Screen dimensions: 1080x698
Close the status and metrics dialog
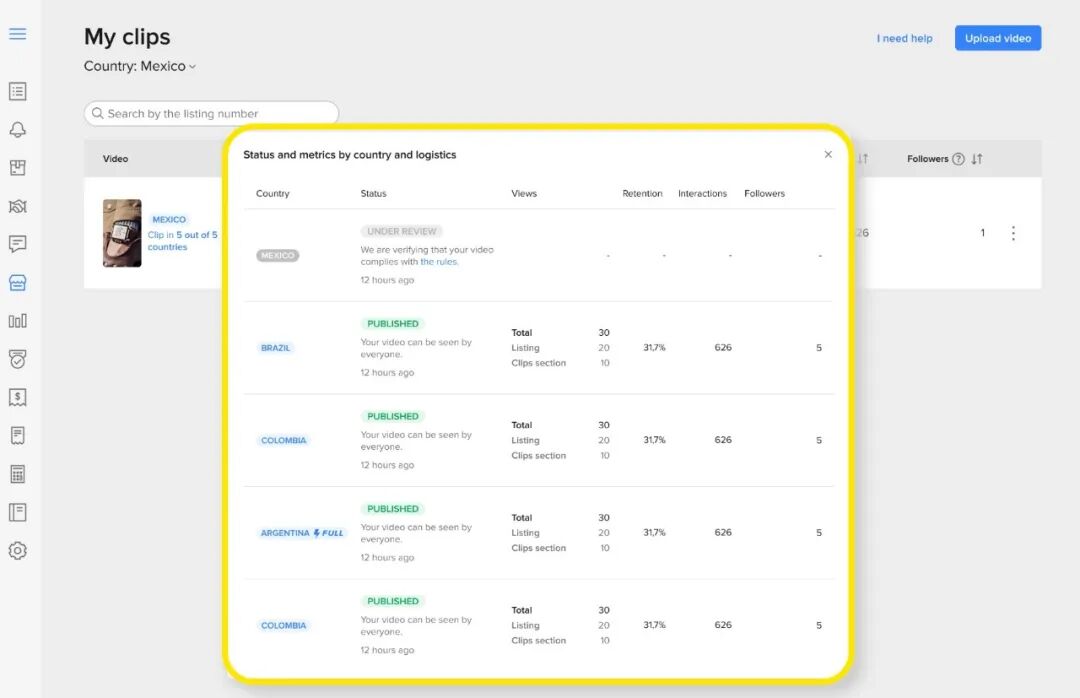click(x=828, y=155)
